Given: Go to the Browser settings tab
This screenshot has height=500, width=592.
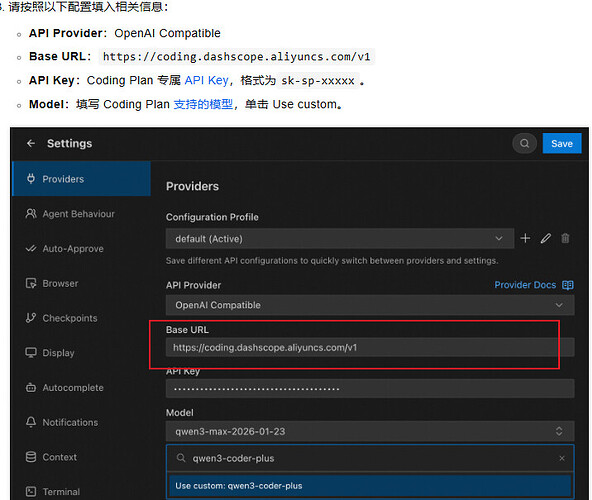Looking at the screenshot, I should click(81, 283).
